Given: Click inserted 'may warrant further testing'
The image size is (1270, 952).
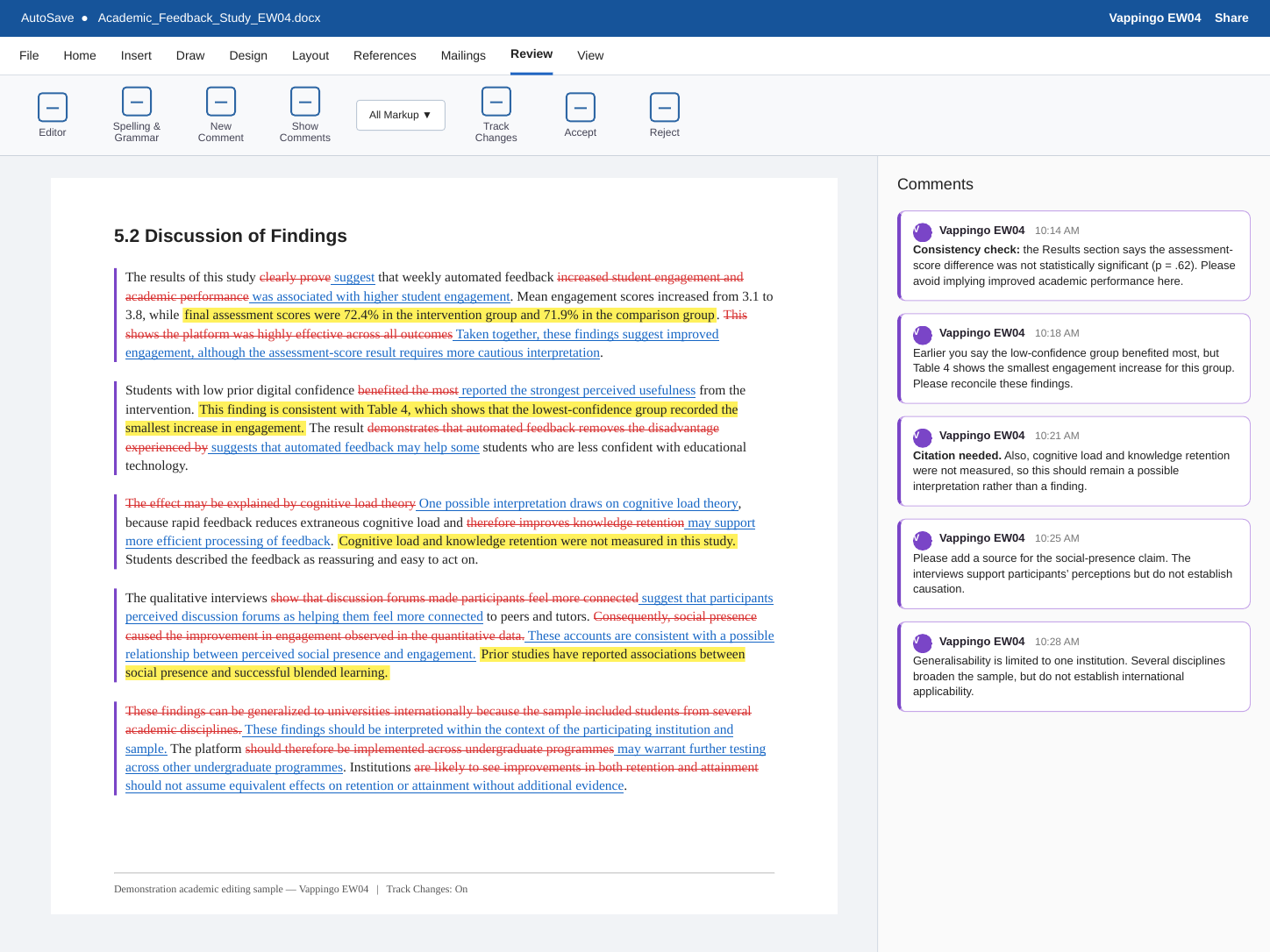Looking at the screenshot, I should pos(691,749).
